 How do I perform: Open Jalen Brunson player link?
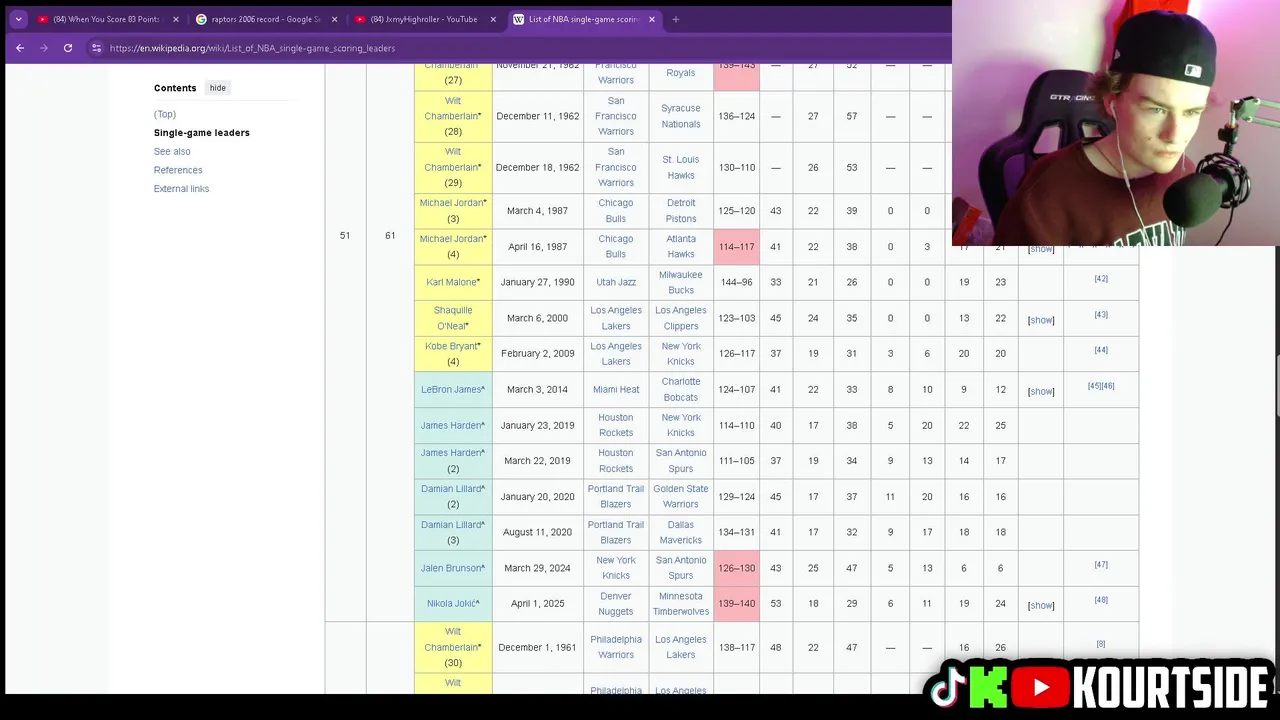[x=450, y=568]
